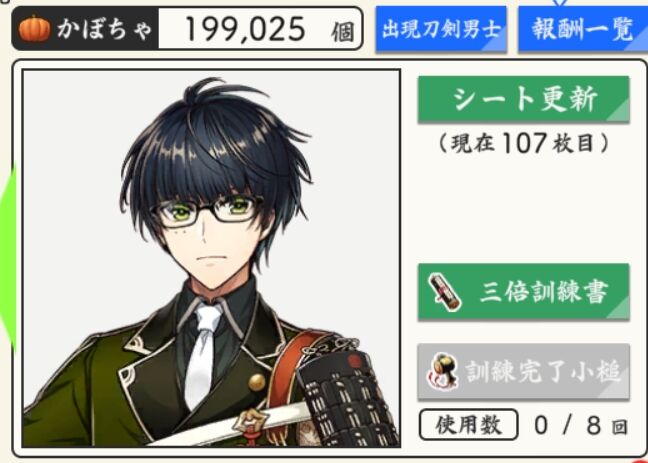The image size is (648, 463).
Task: Click the 0 / 8 回 usage counter
Action: click(581, 425)
